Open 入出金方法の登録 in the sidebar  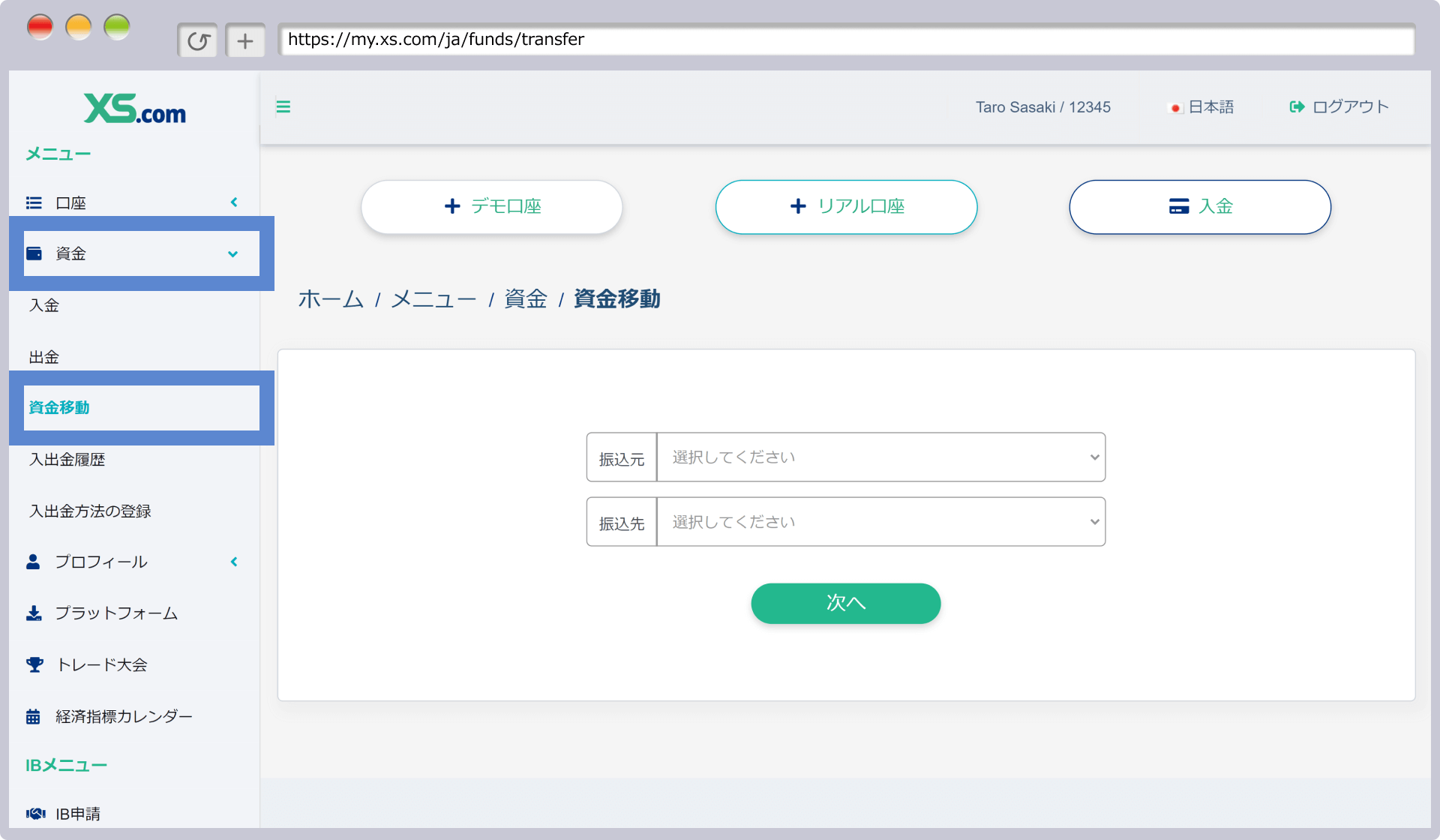[x=90, y=511]
